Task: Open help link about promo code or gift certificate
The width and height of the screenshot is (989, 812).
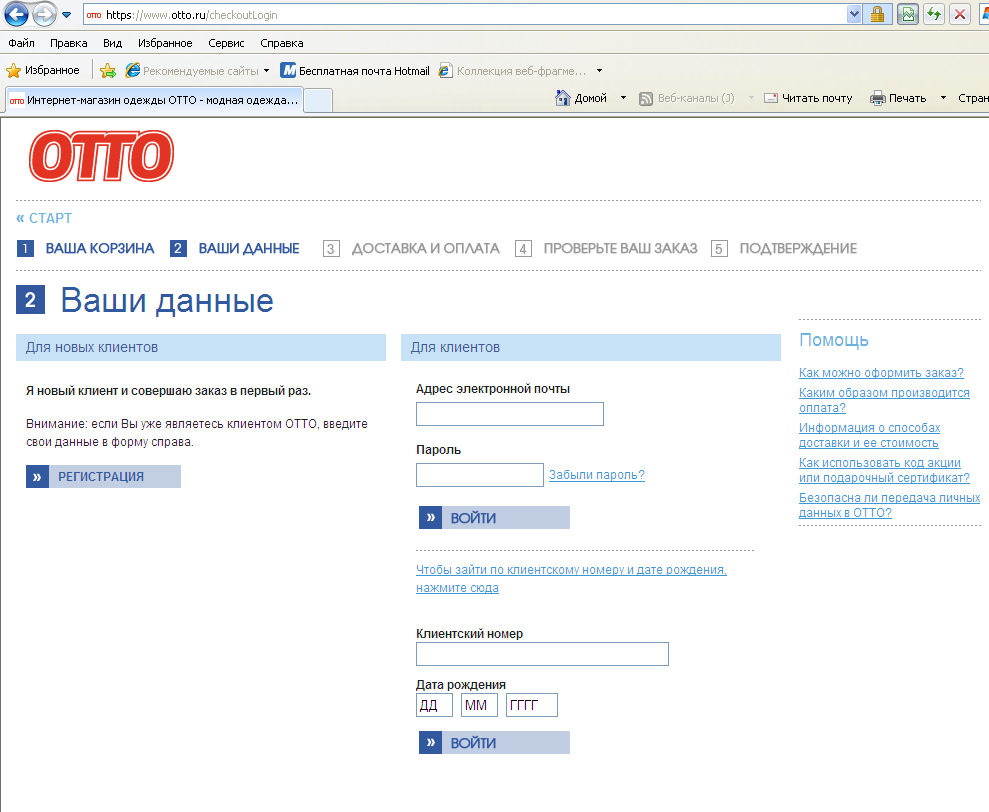Action: (x=884, y=470)
